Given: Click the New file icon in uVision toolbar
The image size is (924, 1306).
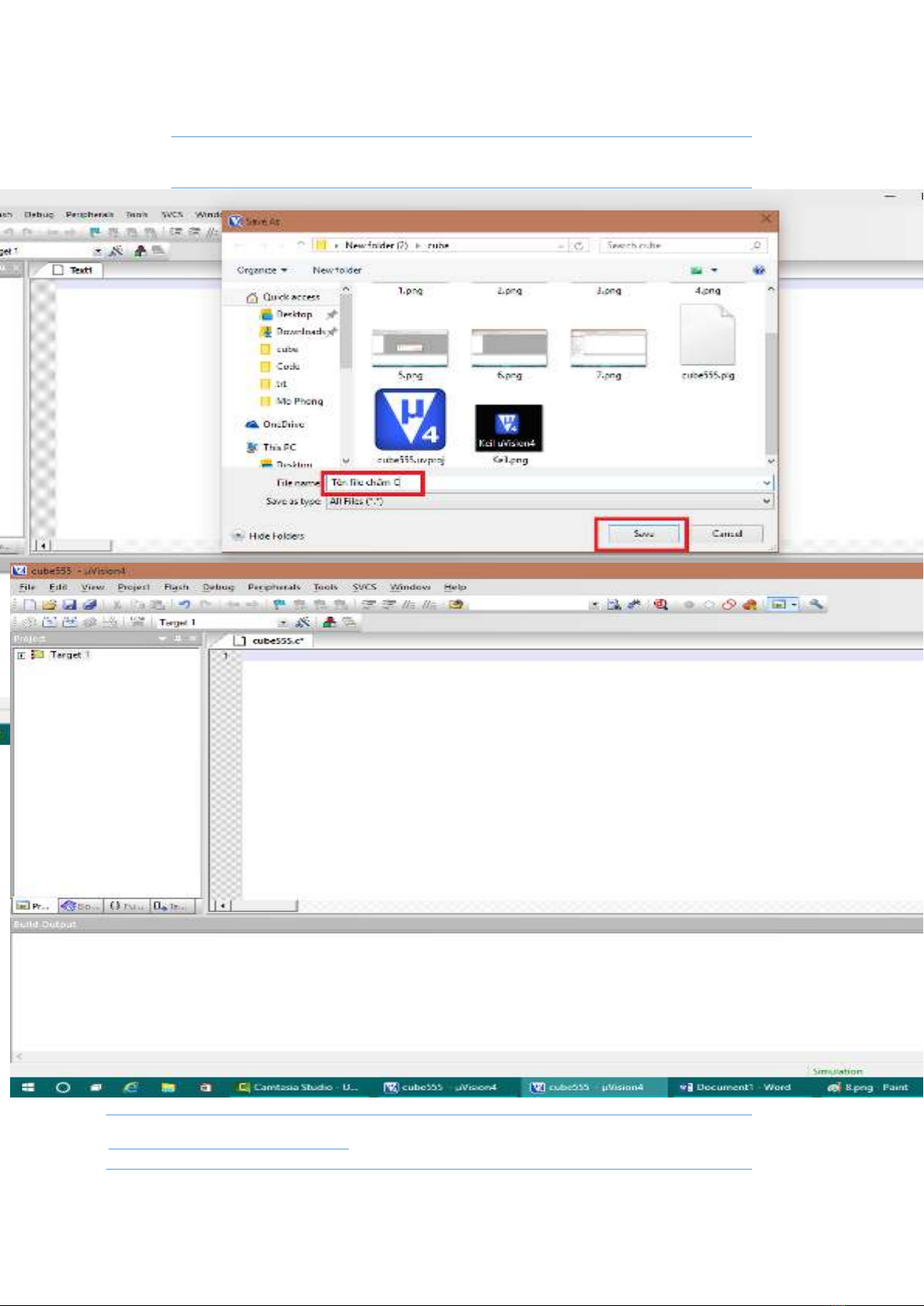Looking at the screenshot, I should 29,605.
